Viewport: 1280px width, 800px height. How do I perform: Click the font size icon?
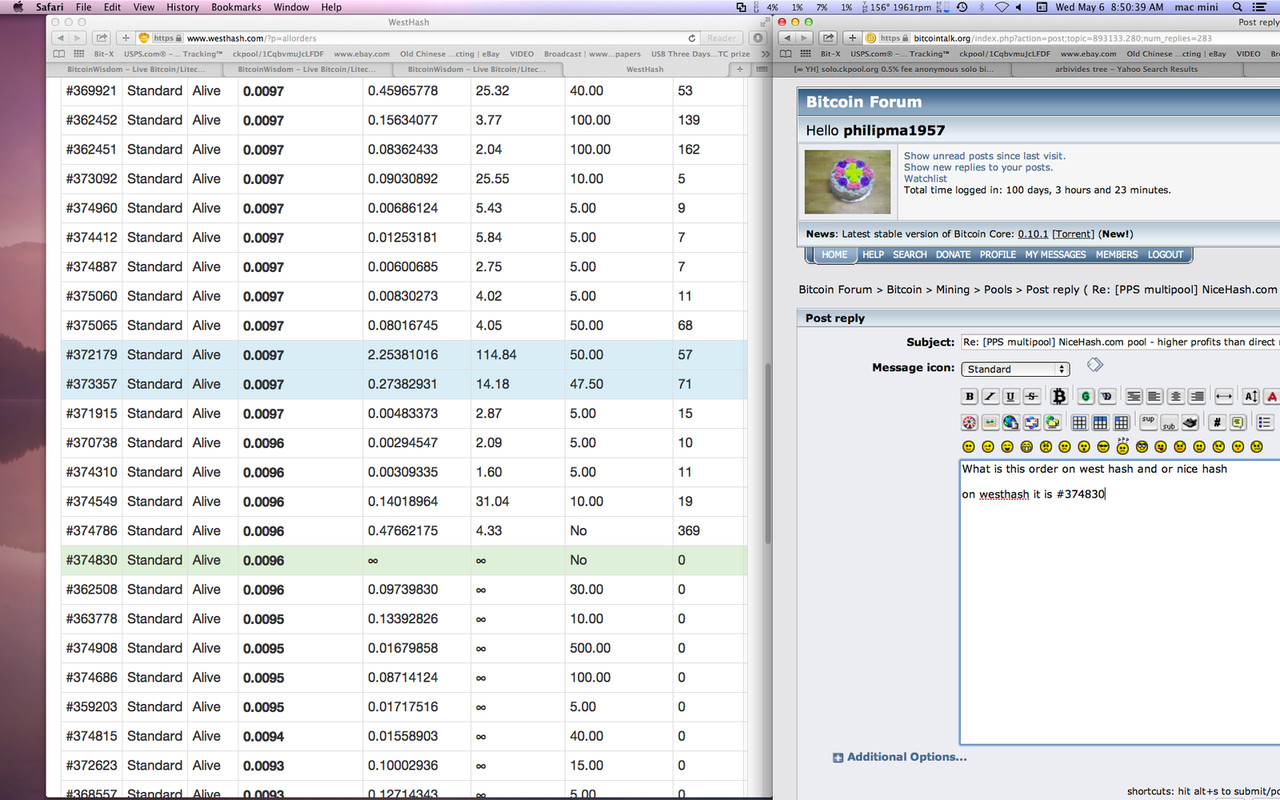tap(1251, 396)
